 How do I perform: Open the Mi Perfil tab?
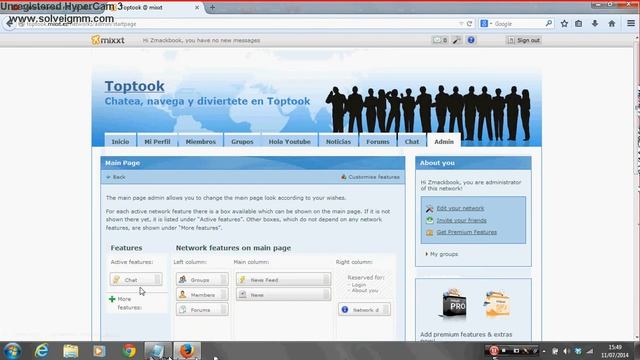157,141
